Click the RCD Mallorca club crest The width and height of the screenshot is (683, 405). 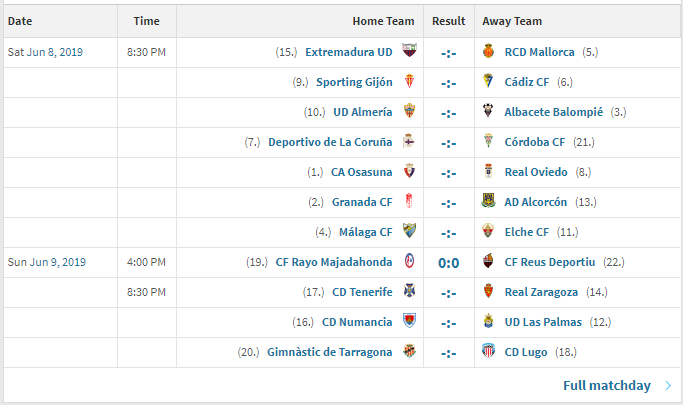[488, 51]
